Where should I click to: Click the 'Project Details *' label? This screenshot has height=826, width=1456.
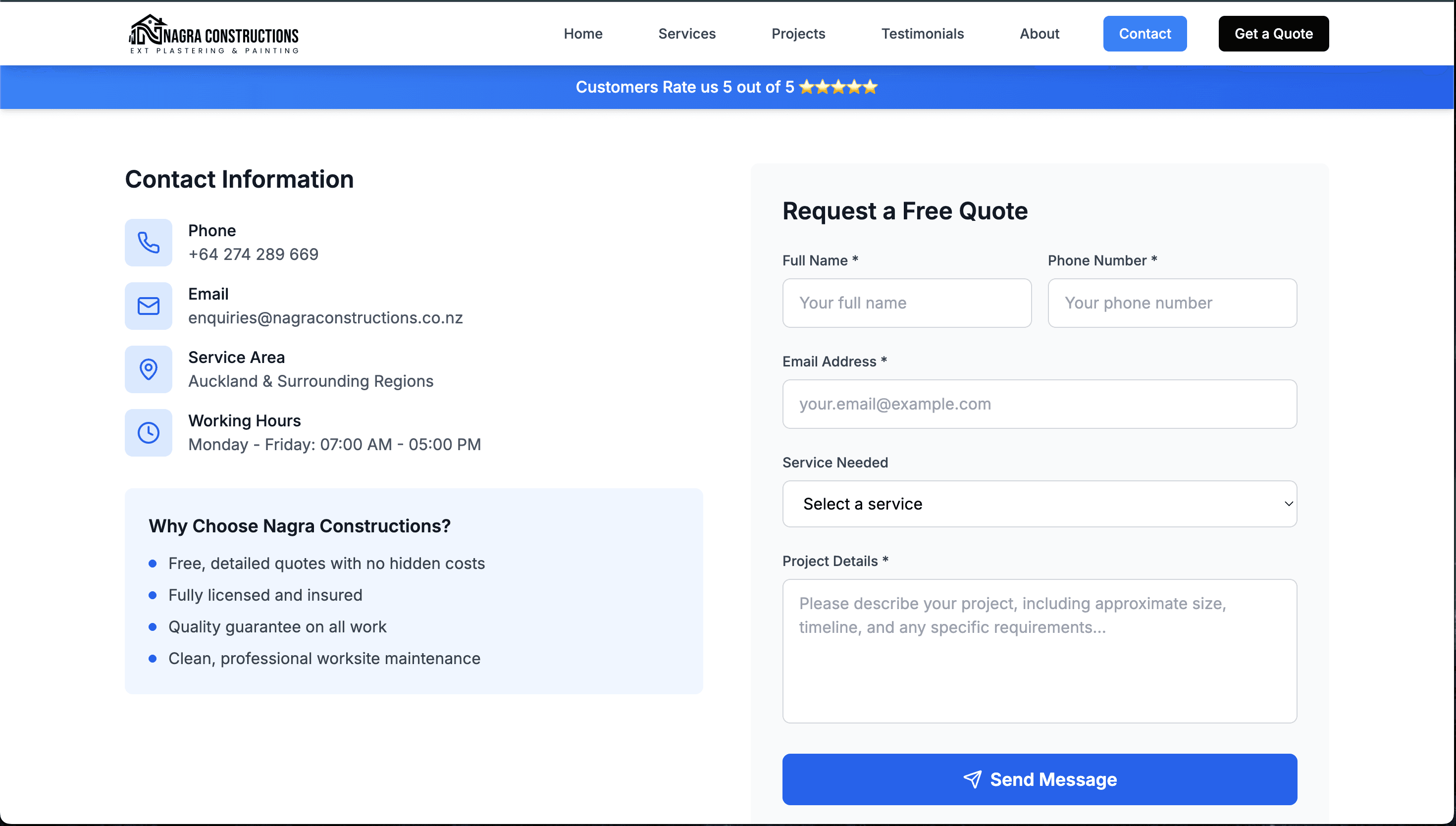pos(835,561)
